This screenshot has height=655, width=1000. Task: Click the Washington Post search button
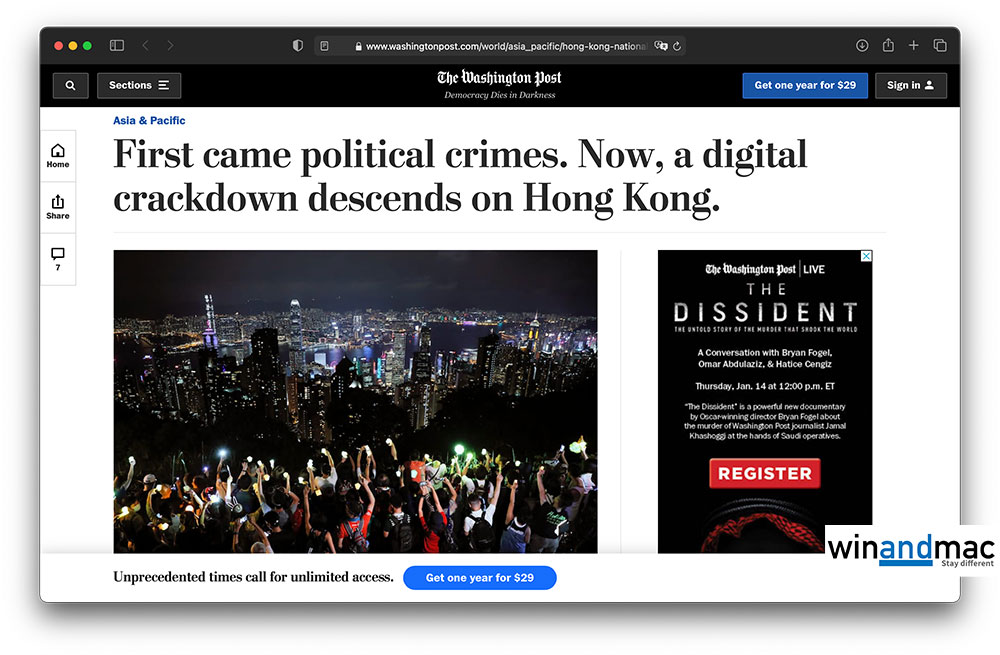[x=71, y=85]
